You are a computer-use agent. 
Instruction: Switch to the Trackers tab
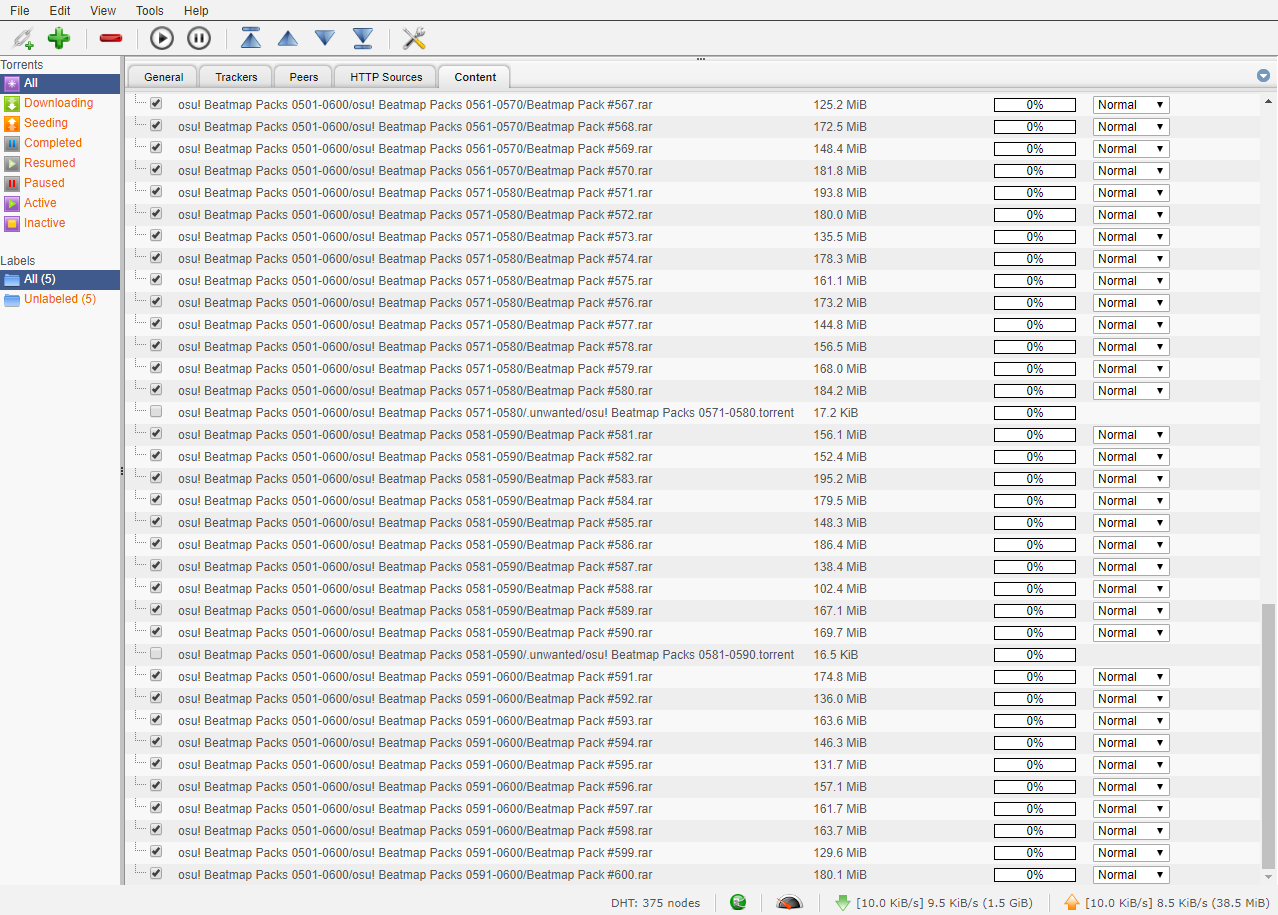(236, 77)
